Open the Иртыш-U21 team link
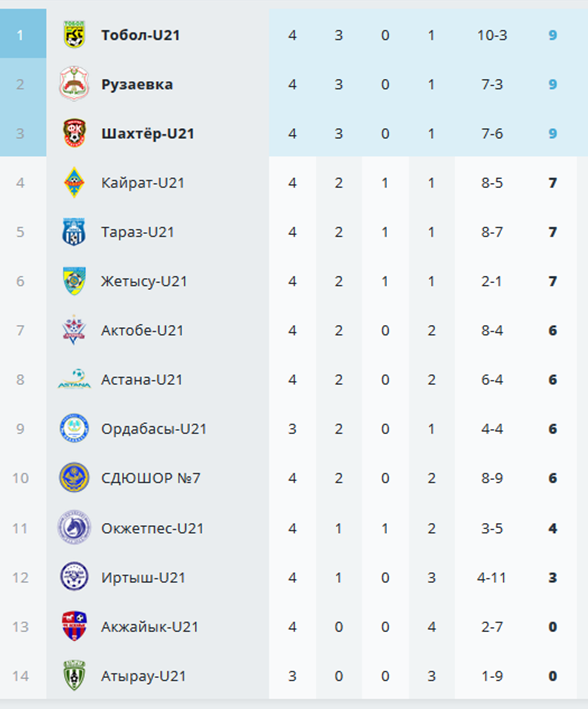Image resolution: width=588 pixels, height=709 pixels. click(143, 577)
